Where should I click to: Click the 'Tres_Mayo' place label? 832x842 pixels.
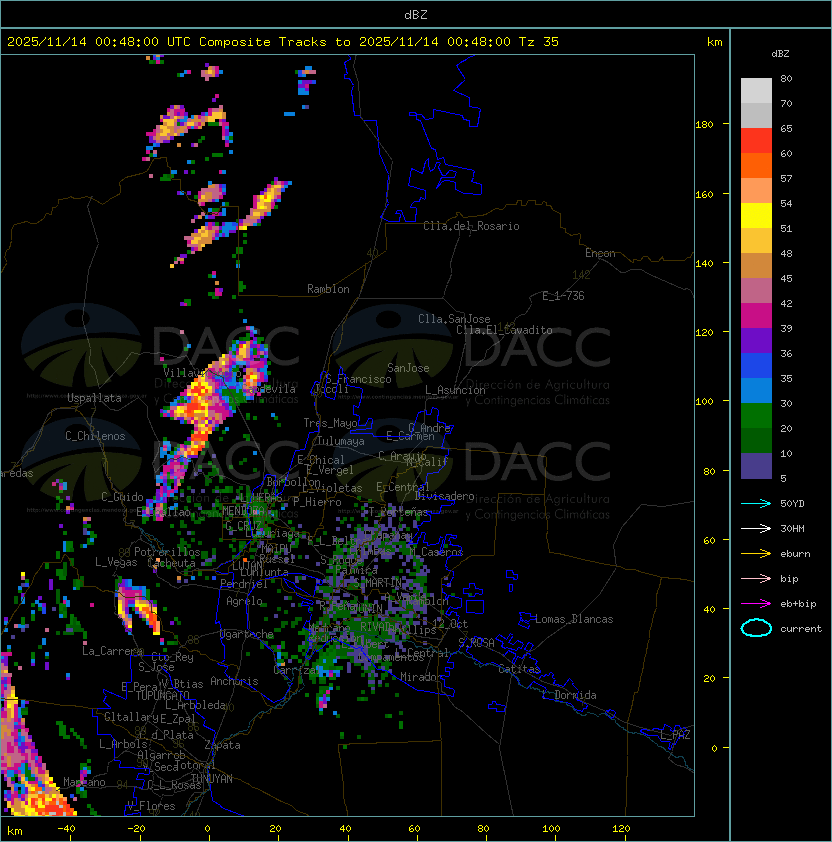coord(330,423)
